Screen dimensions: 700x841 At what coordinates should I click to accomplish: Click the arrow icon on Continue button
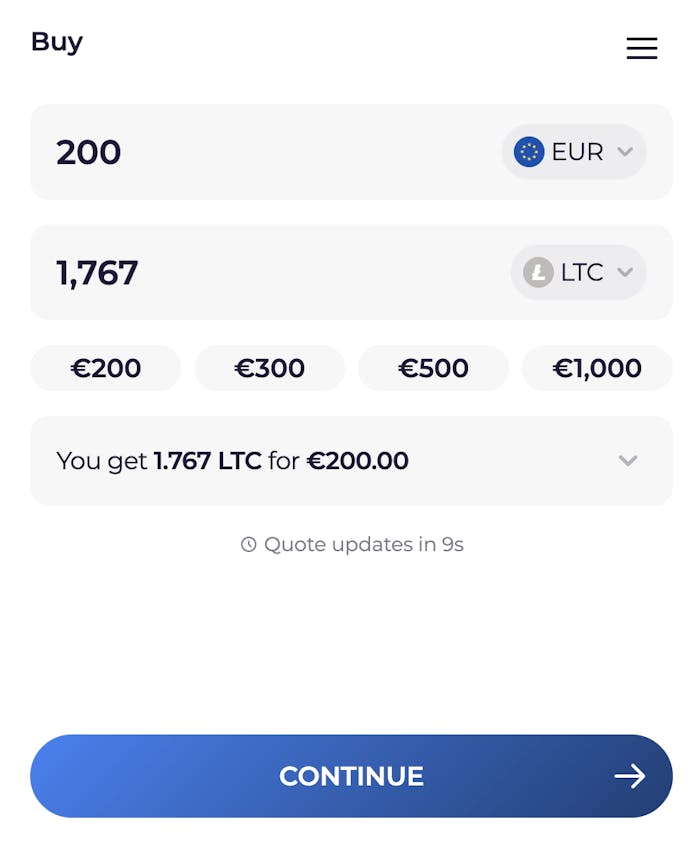point(629,776)
